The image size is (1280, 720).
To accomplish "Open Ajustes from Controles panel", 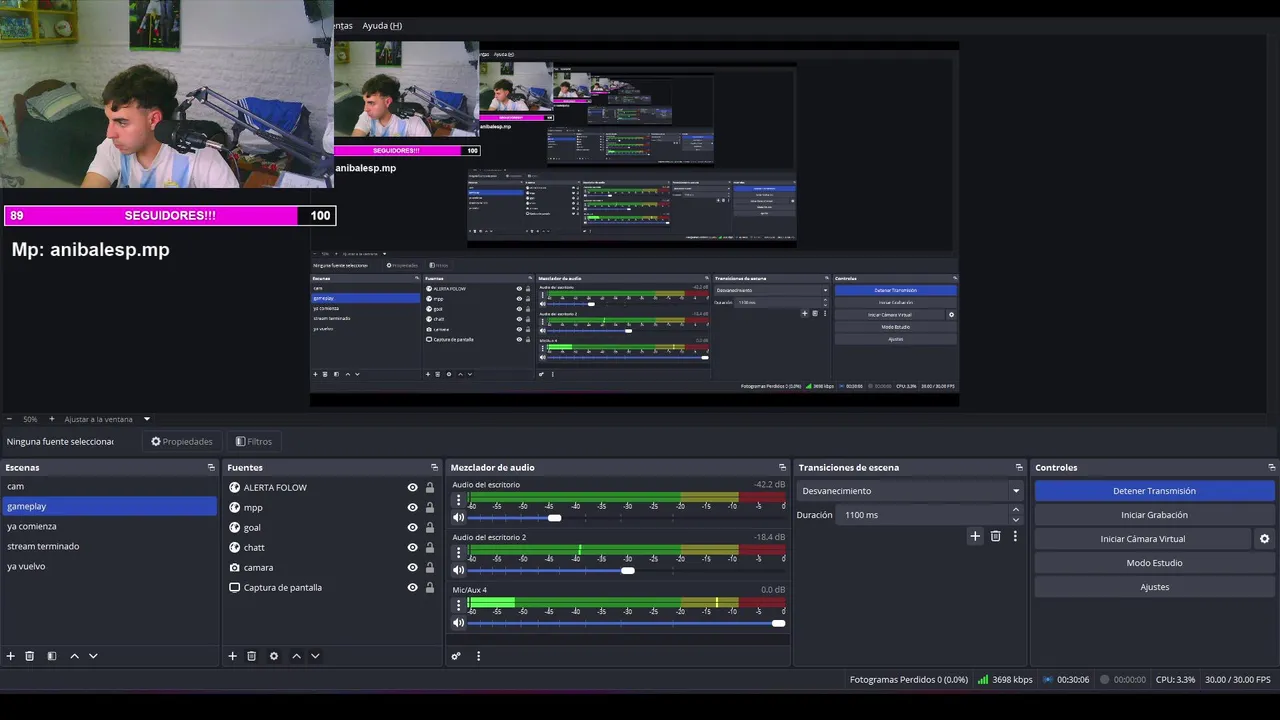I will coord(1154,587).
